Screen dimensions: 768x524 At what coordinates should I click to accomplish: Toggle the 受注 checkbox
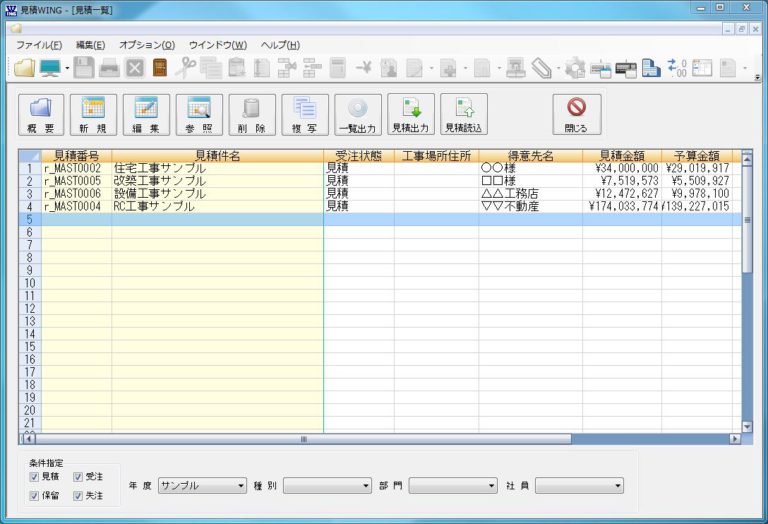pyautogui.click(x=78, y=478)
